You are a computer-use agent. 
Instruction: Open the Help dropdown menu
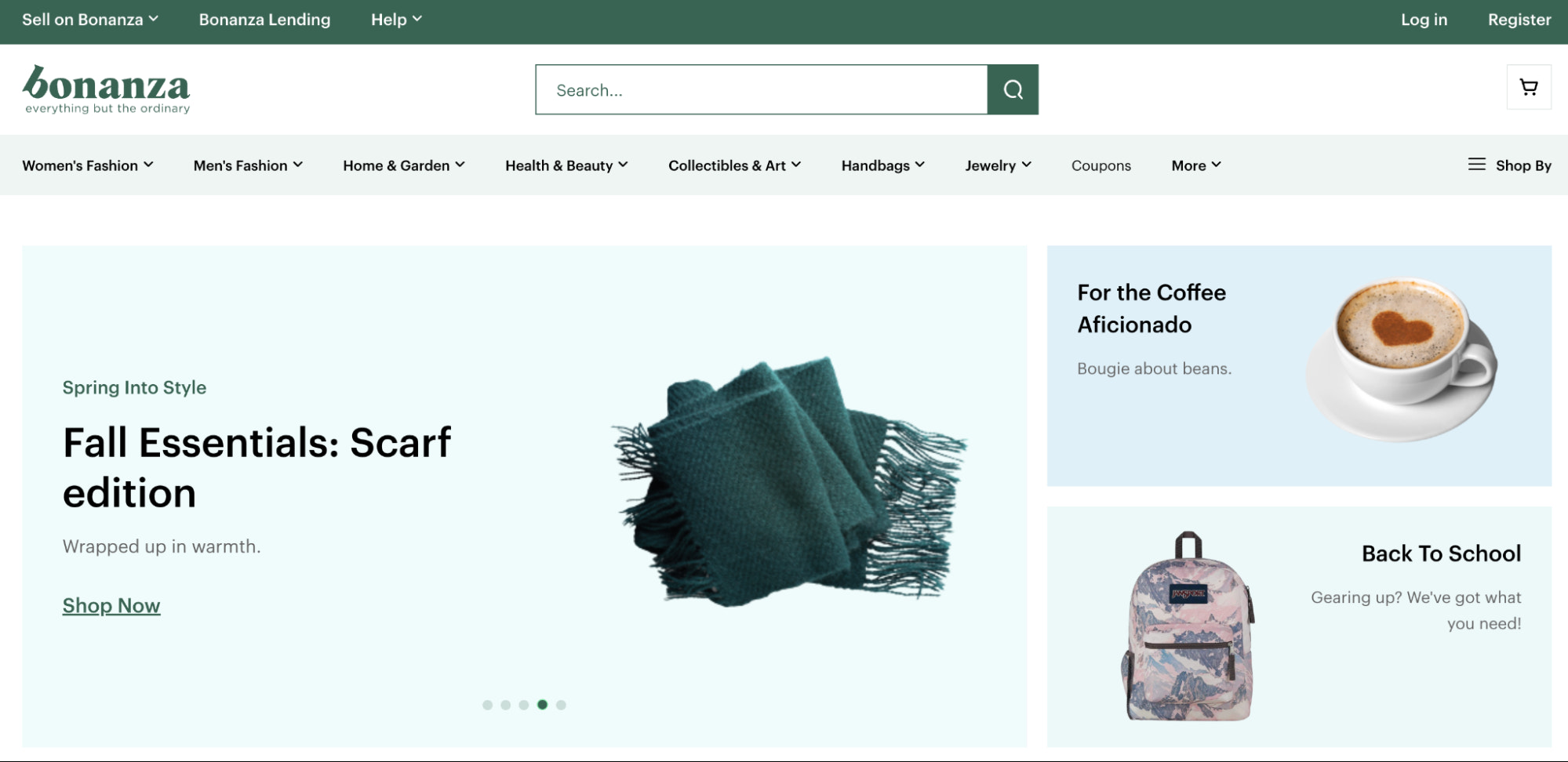coord(395,19)
